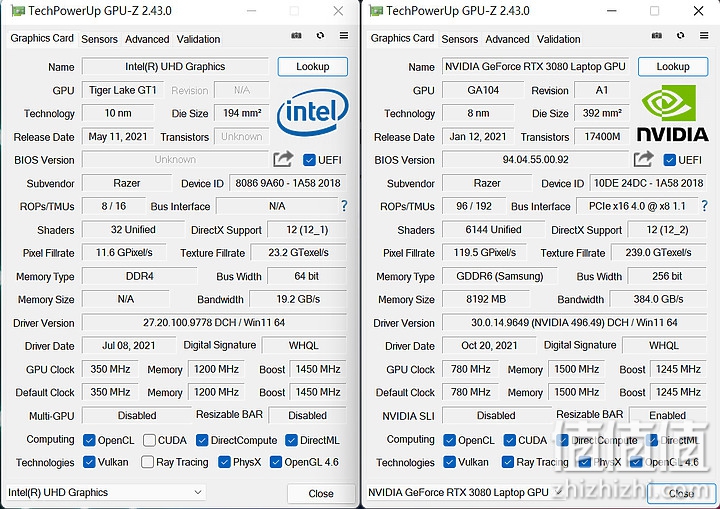This screenshot has height=509, width=720.
Task: Click the screenshot camera icon in the Intel window
Action: point(296,35)
